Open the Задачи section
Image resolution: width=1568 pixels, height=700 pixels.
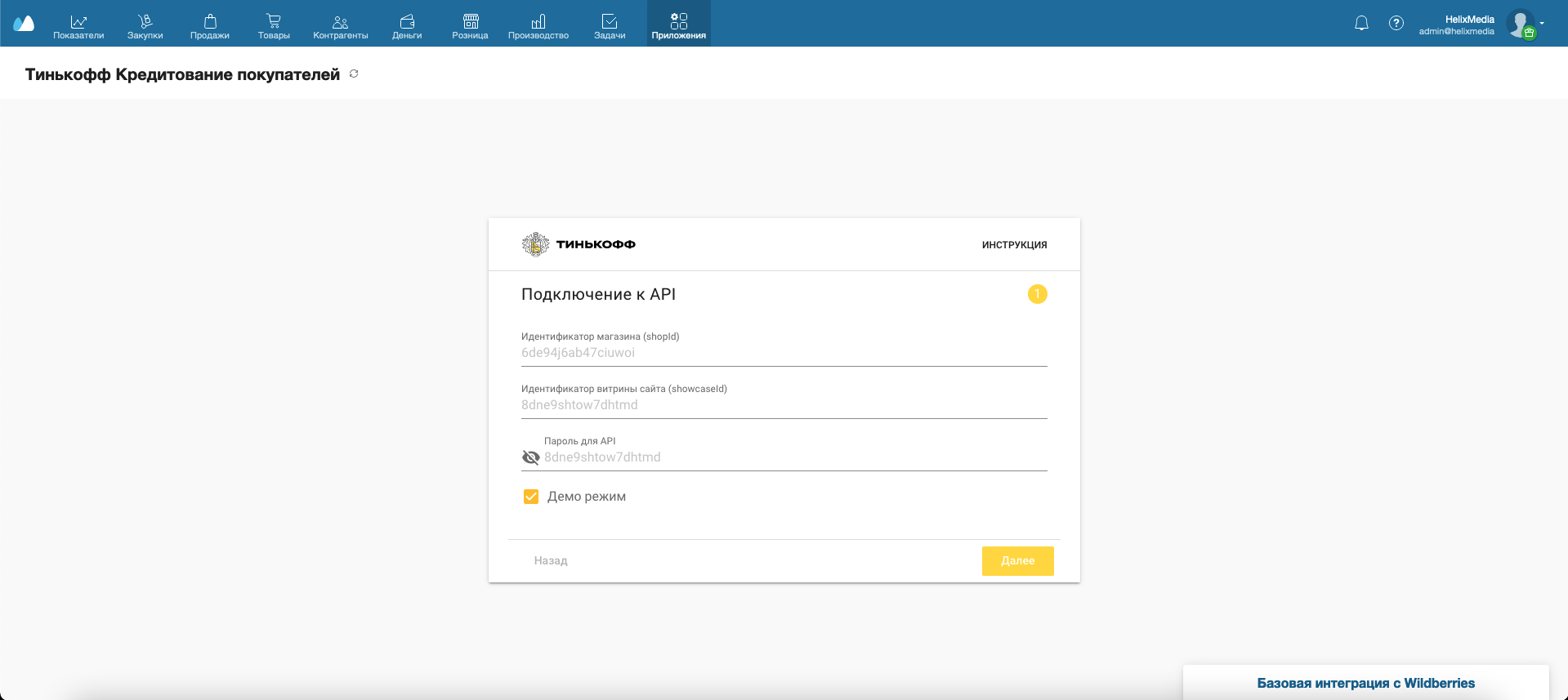tap(610, 26)
